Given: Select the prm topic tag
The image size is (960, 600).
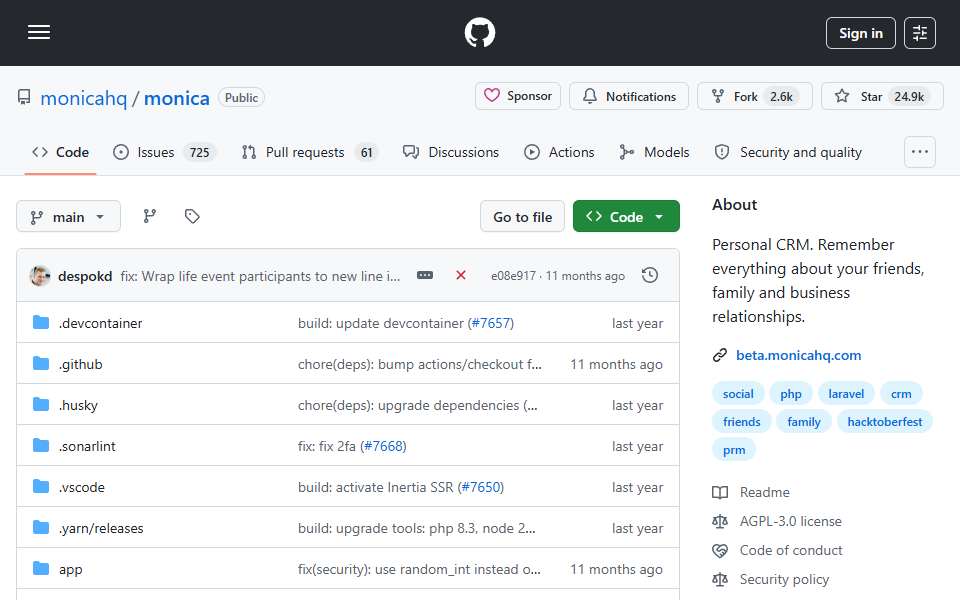Looking at the screenshot, I should point(734,450).
